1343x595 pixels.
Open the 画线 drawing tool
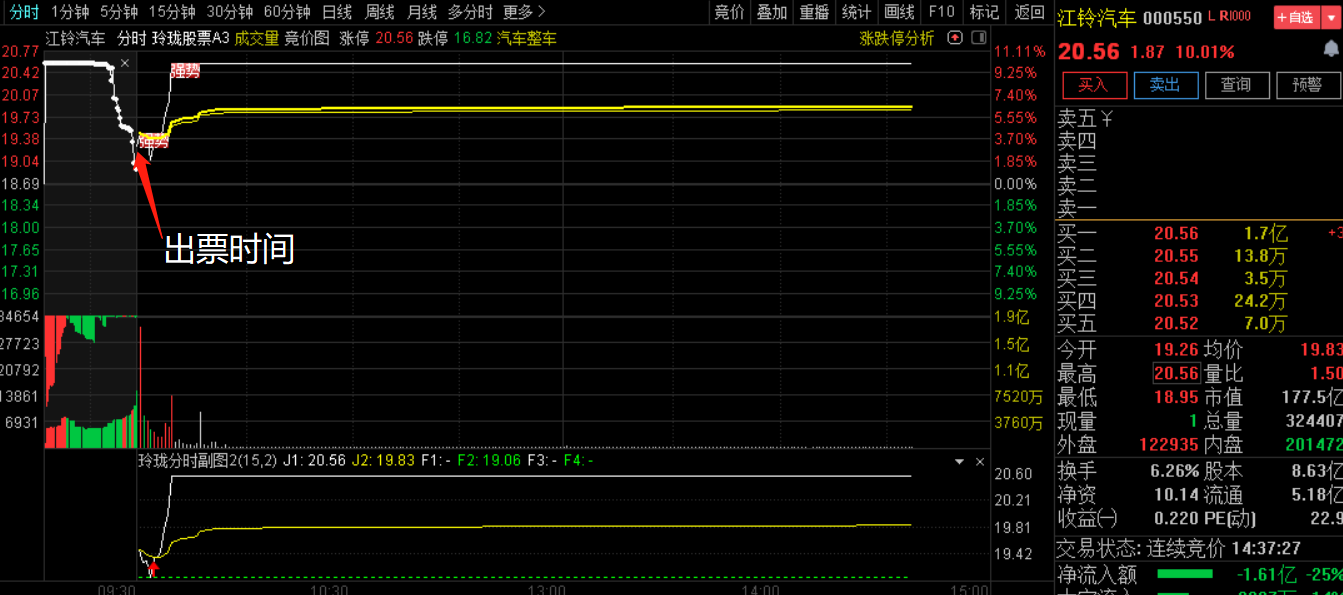coord(899,12)
